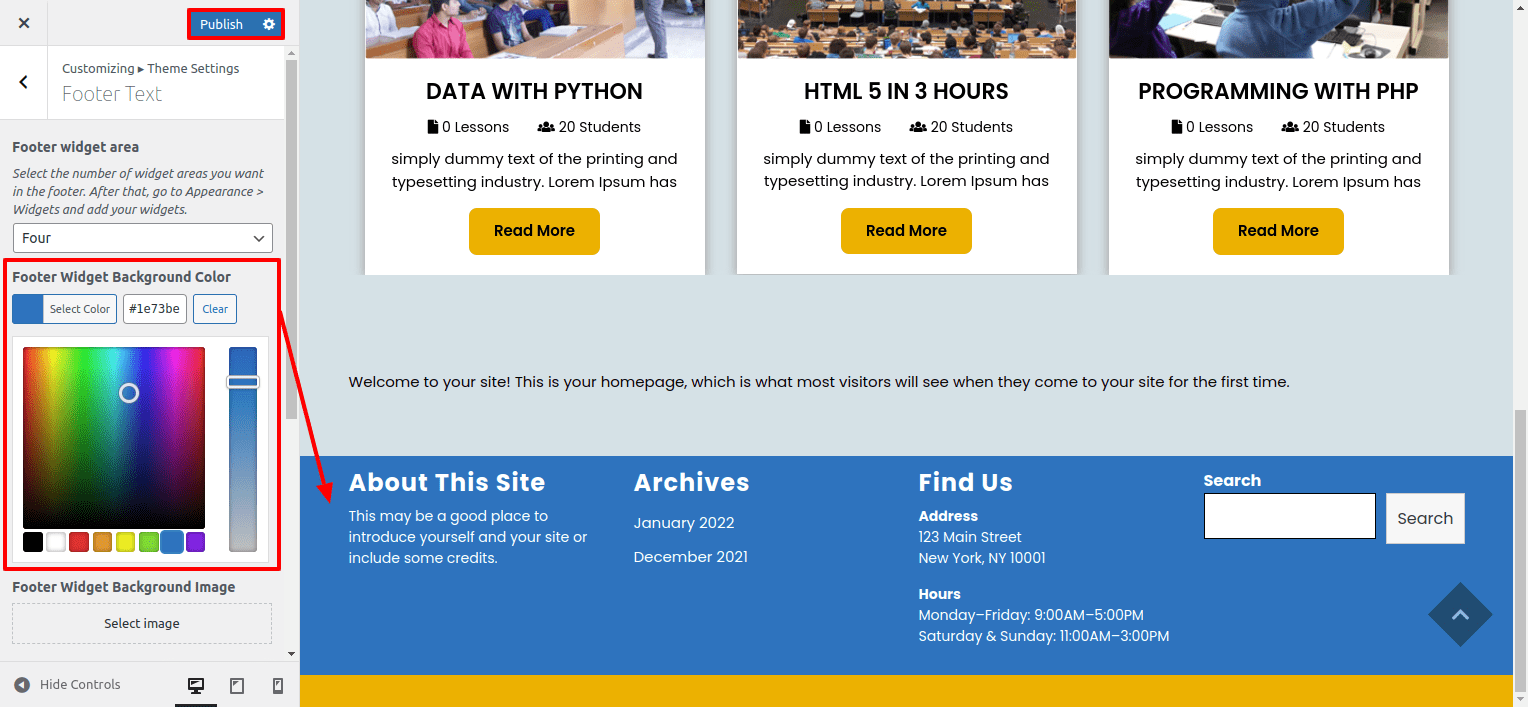This screenshot has width=1528, height=707.
Task: Open the footer widget area dropdown
Action: pyautogui.click(x=142, y=238)
